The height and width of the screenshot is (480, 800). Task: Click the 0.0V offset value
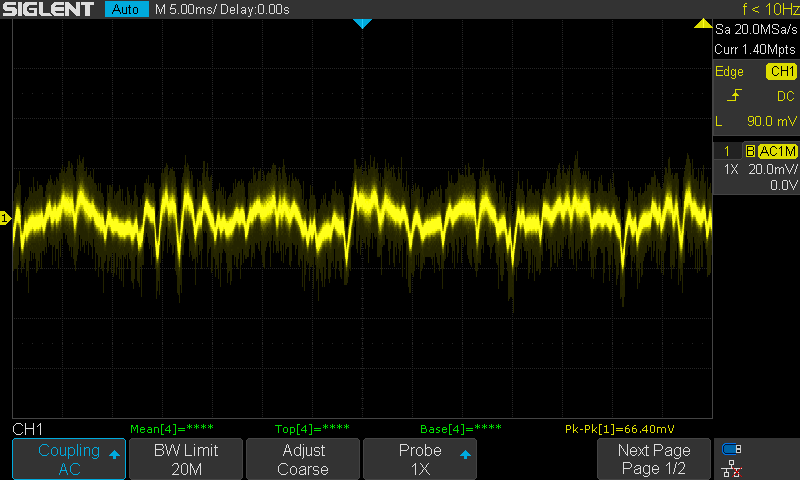click(783, 185)
